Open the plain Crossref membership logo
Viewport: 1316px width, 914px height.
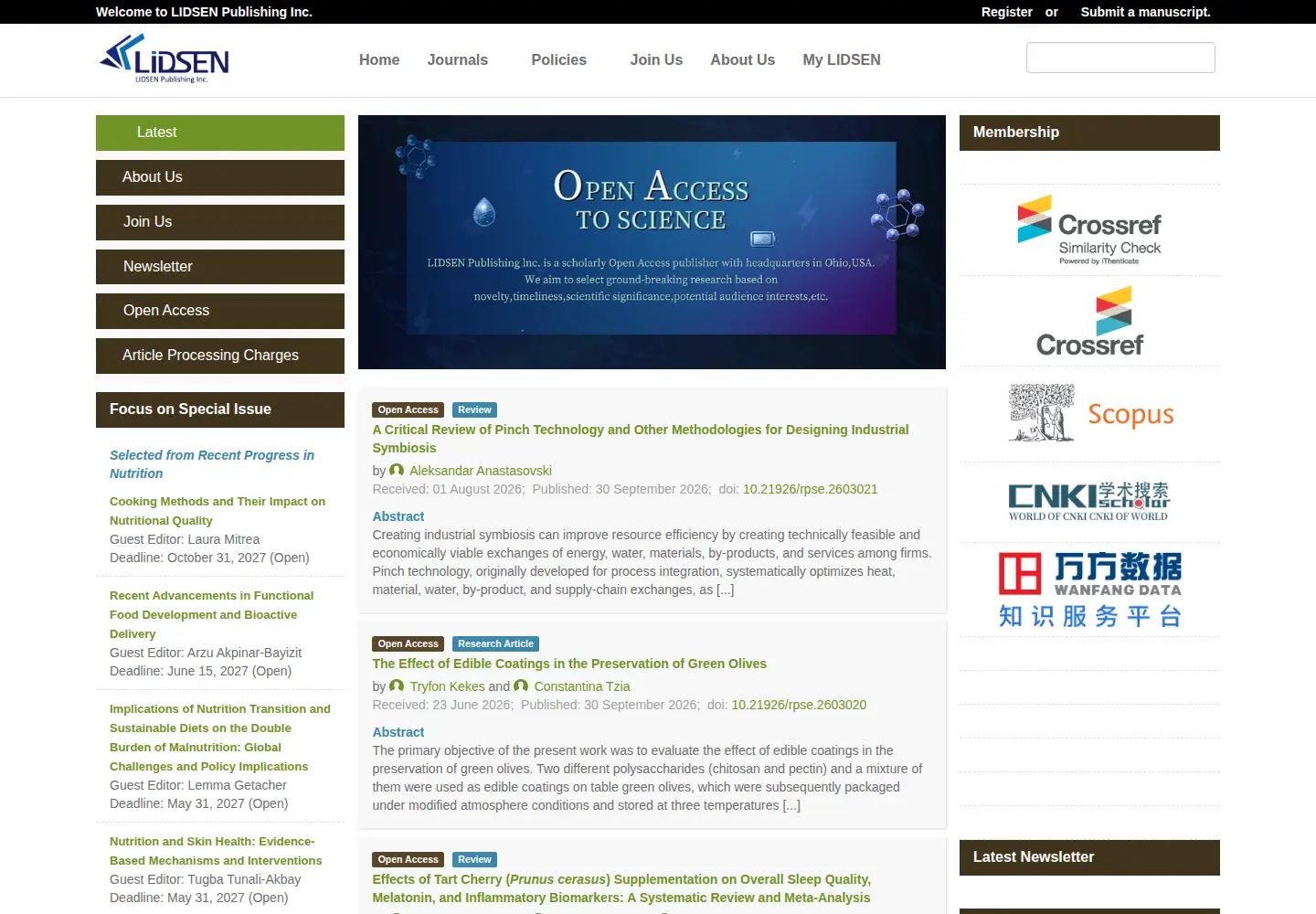(x=1089, y=321)
